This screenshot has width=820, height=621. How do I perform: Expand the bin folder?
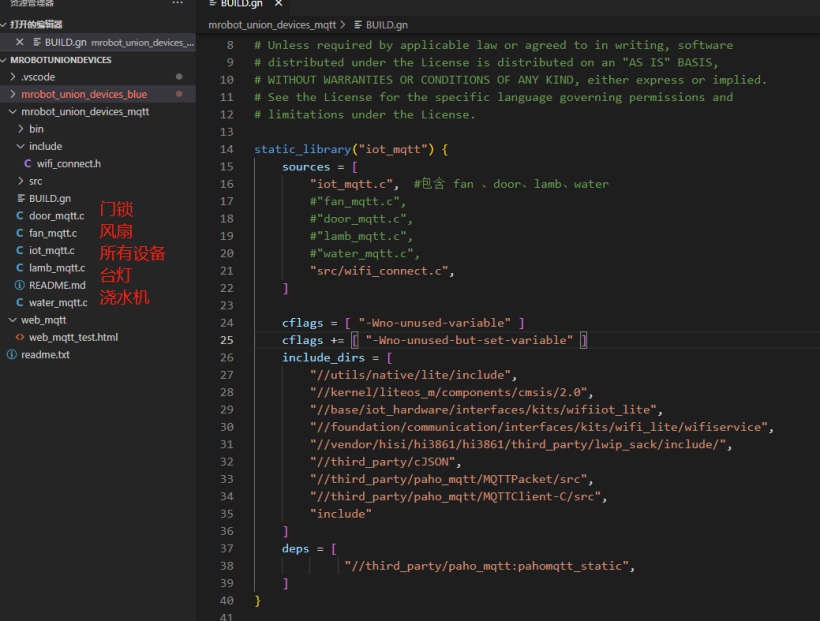pos(20,129)
